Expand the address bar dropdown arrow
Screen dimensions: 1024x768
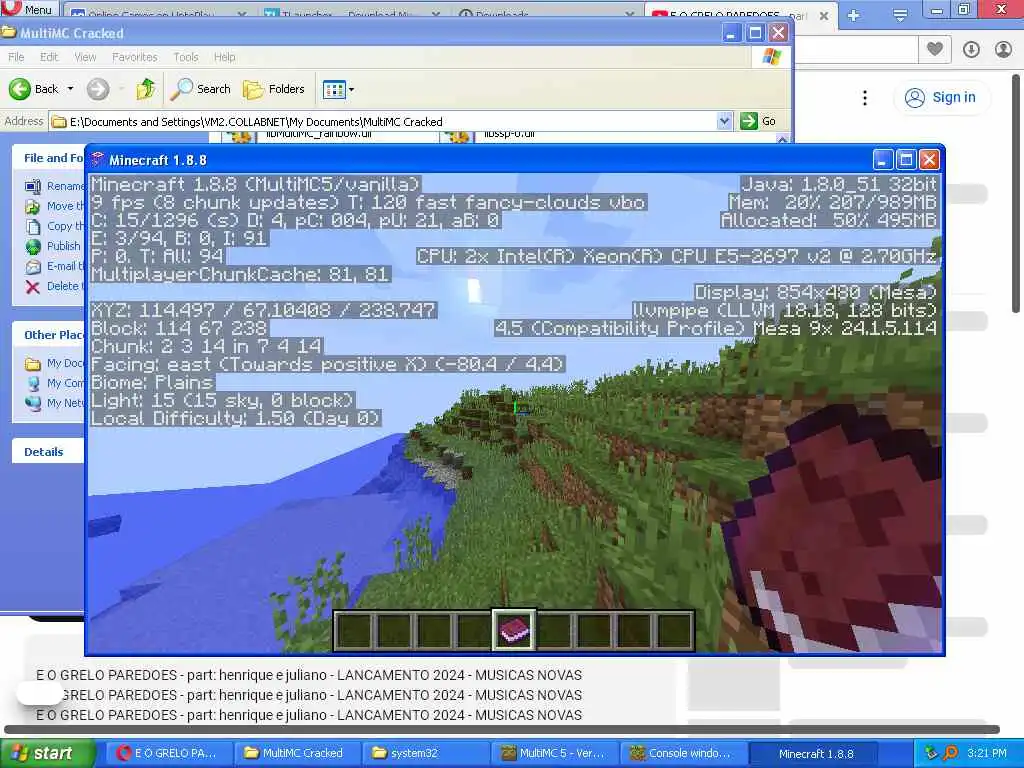tap(724, 121)
